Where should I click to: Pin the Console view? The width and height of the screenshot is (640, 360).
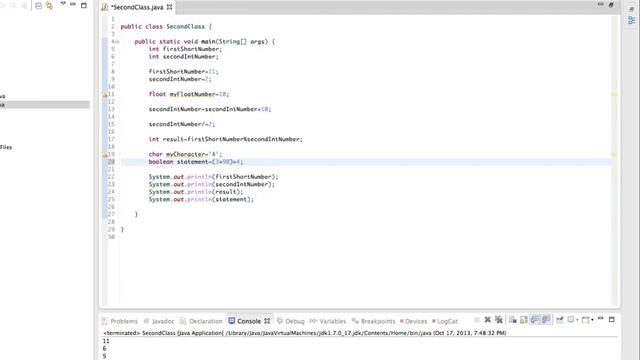pyautogui.click(x=560, y=320)
